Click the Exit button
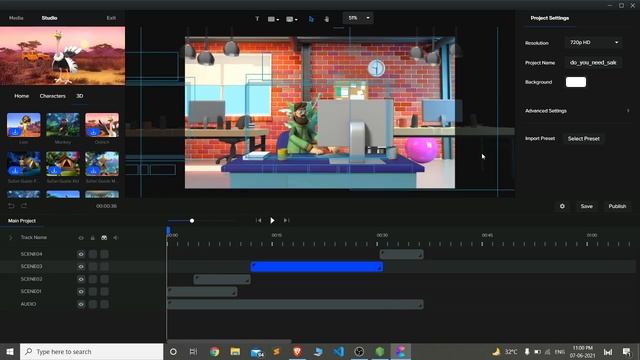 [111, 18]
